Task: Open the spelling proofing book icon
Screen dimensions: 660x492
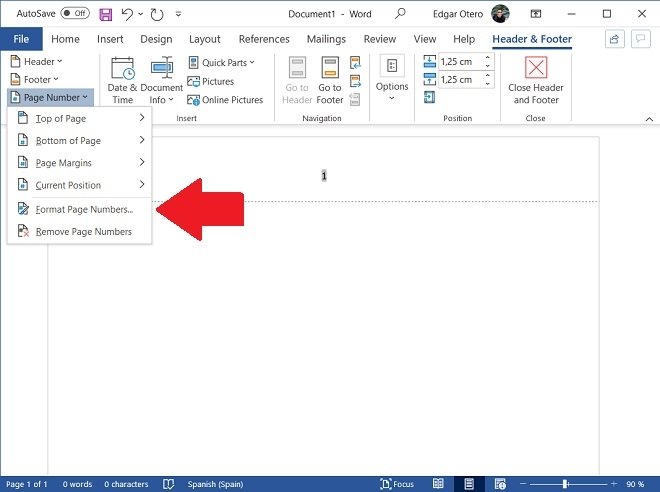Action: (x=168, y=484)
